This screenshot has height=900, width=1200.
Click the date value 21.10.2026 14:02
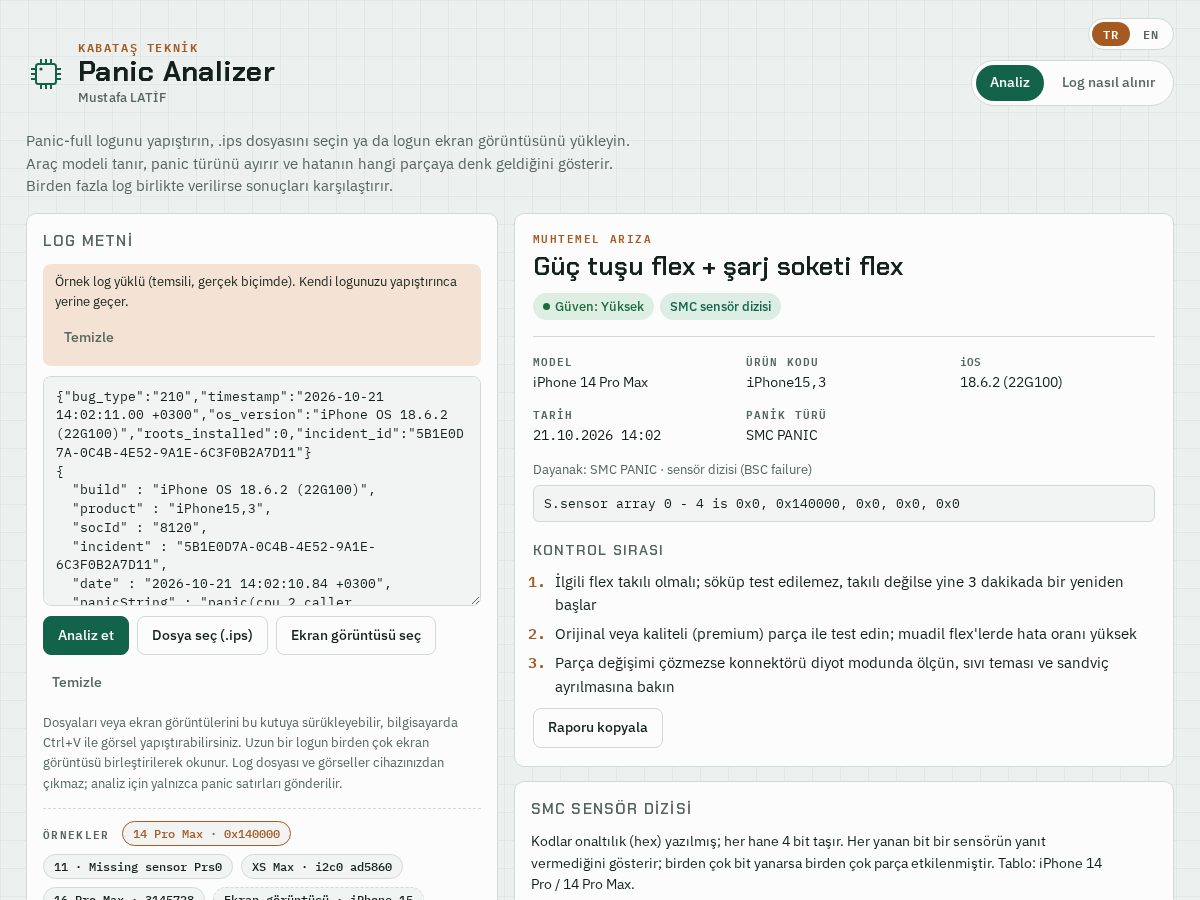click(x=597, y=435)
